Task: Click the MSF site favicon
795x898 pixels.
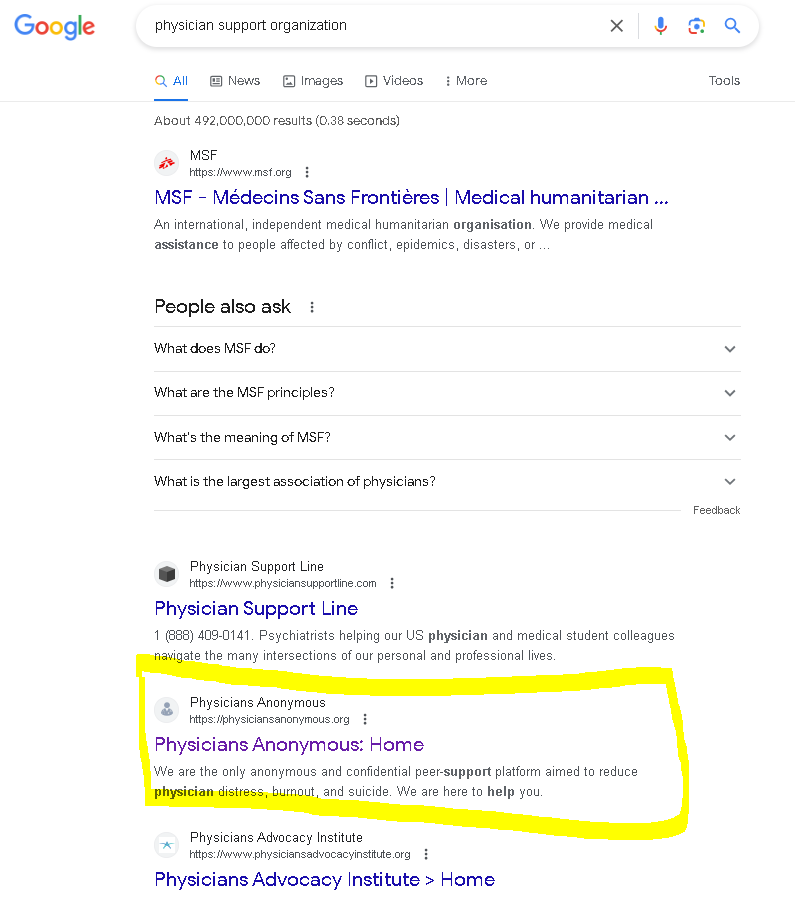Action: pyautogui.click(x=167, y=163)
